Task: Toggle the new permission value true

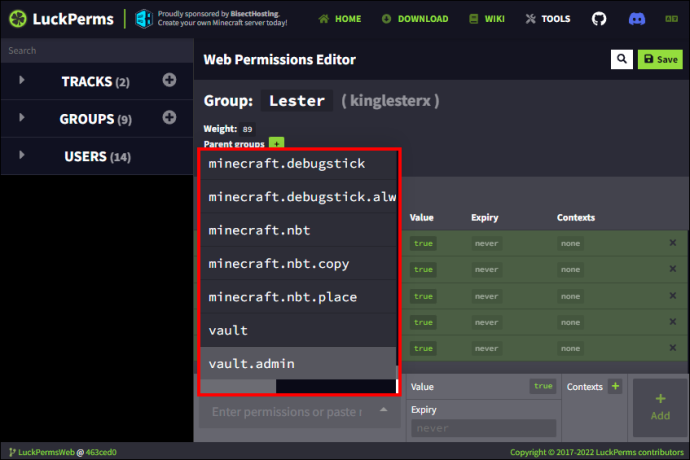Action: pos(543,386)
